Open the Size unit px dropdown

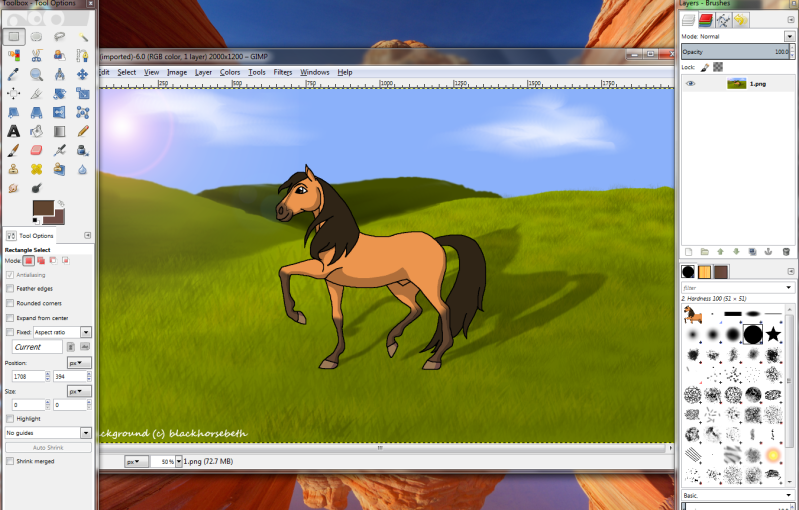79,391
